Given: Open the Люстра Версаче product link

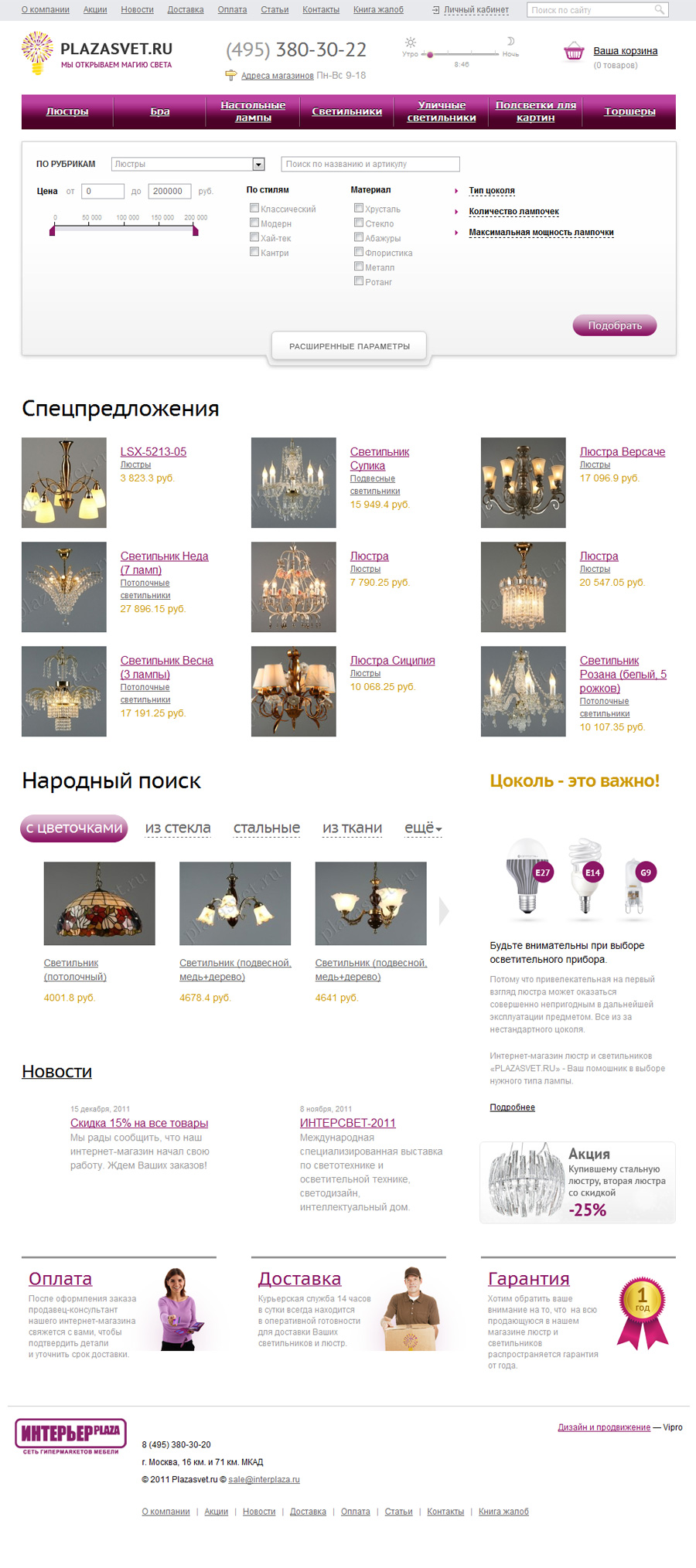Looking at the screenshot, I should (x=623, y=451).
